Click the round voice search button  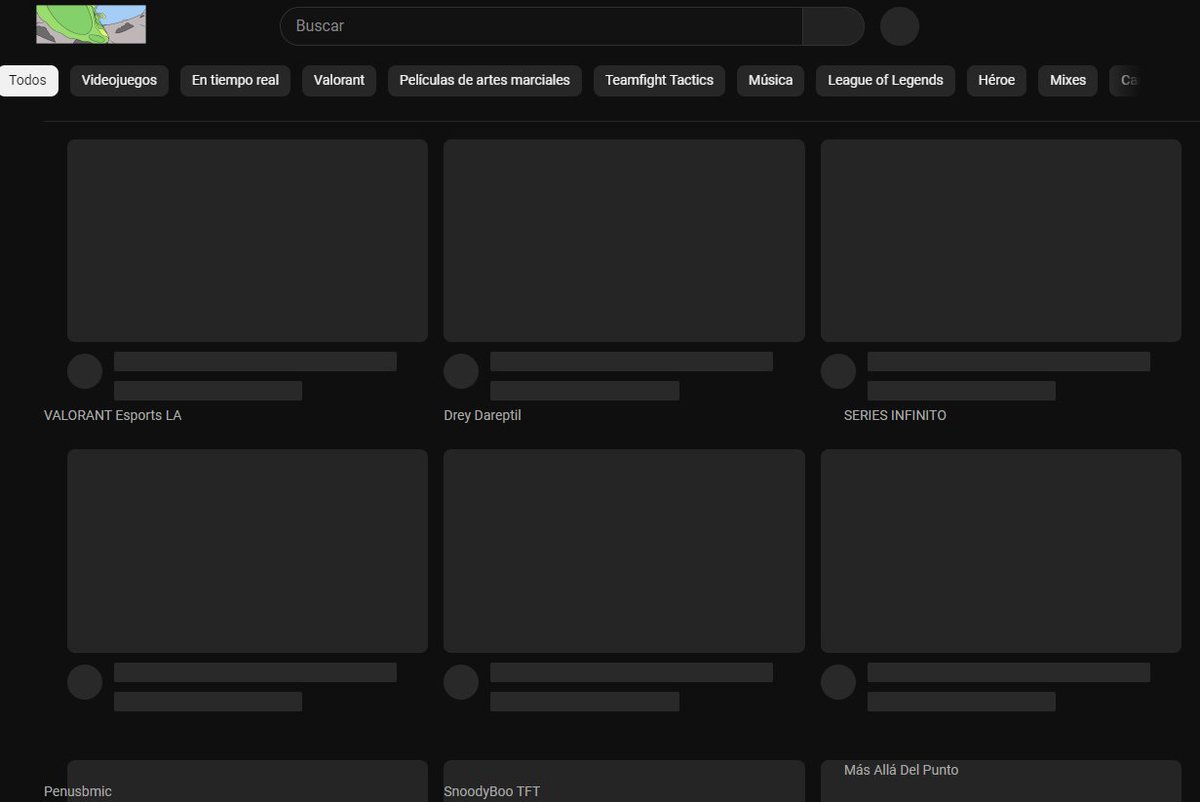(899, 26)
